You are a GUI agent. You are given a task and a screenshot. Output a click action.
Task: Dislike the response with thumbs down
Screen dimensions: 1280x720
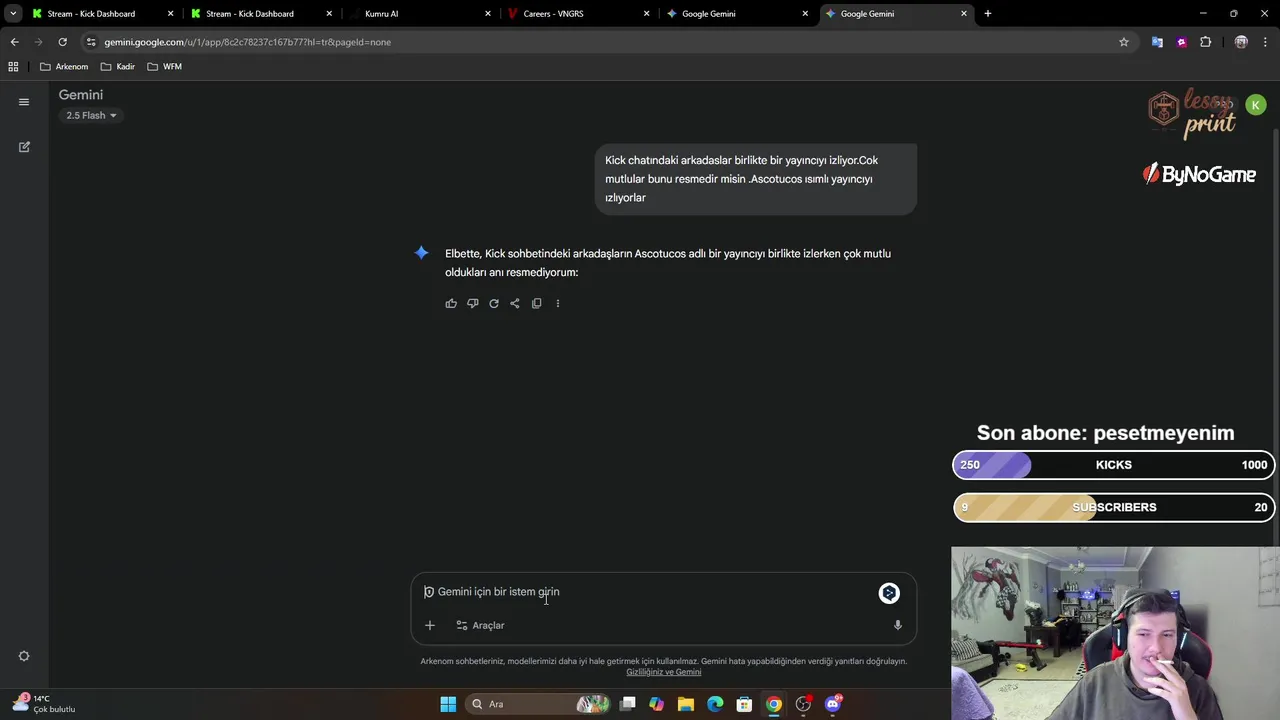tap(472, 303)
